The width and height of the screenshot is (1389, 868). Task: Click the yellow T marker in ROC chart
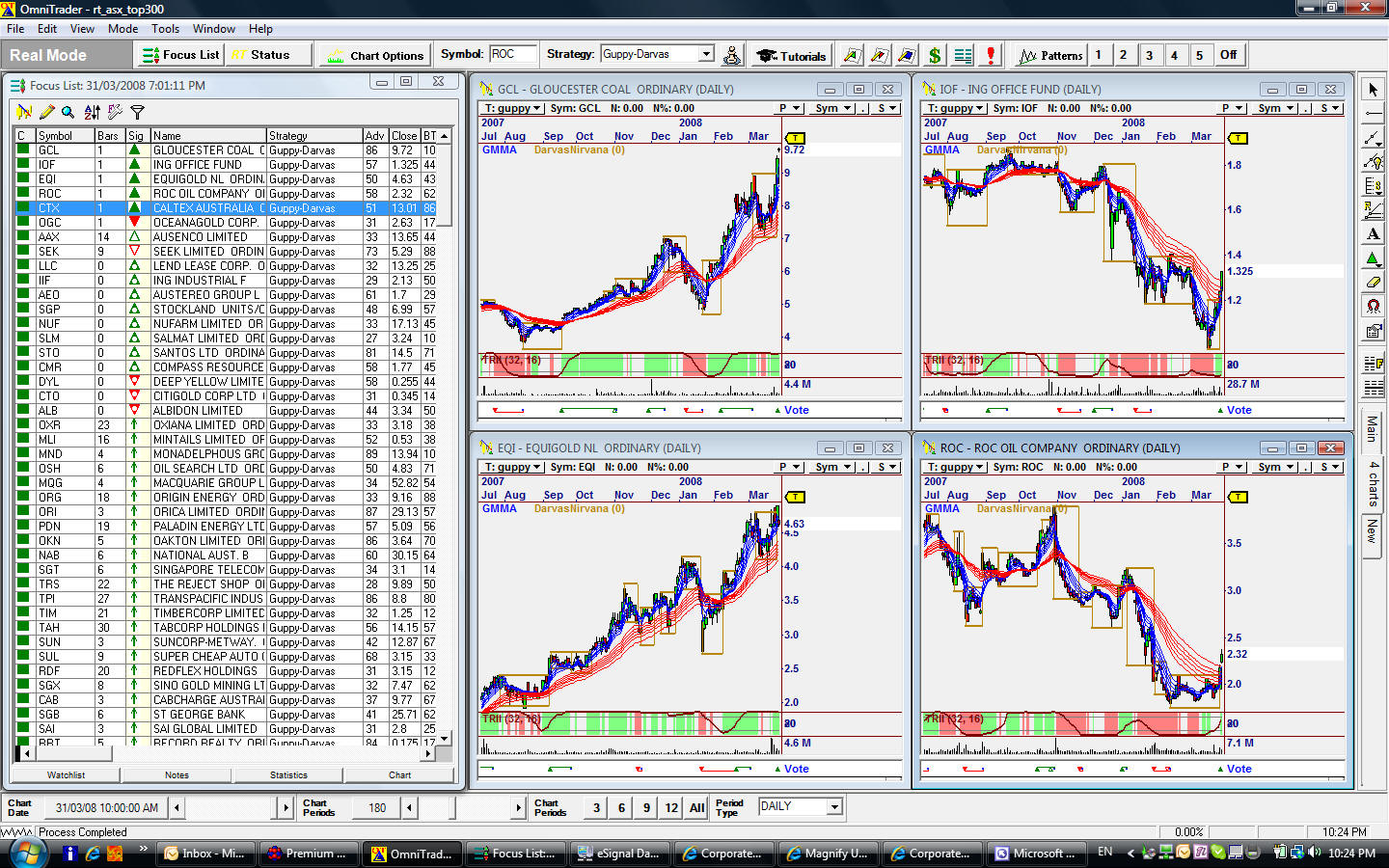1238,497
